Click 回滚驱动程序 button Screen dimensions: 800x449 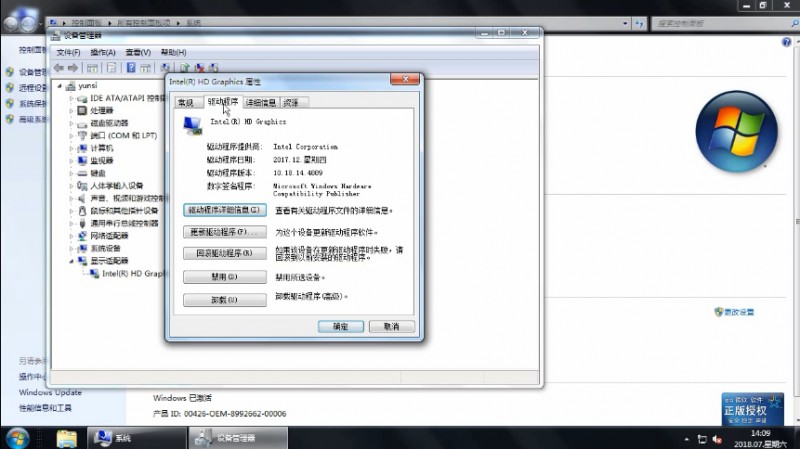(x=224, y=253)
